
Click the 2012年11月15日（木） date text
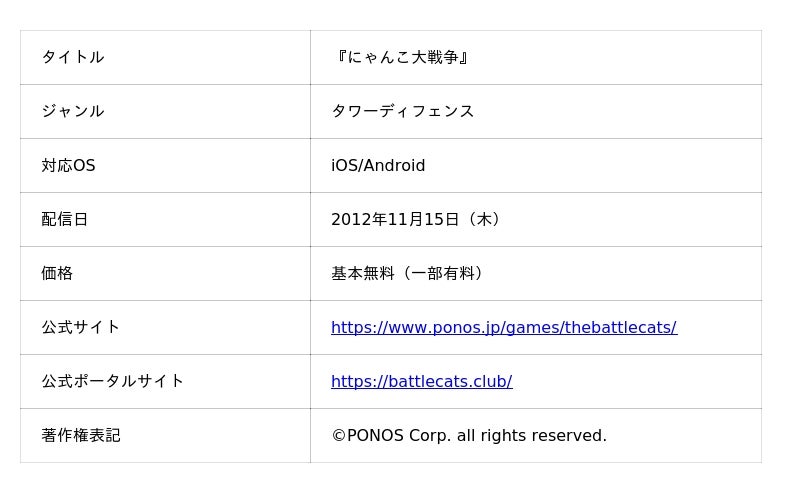pyautogui.click(x=415, y=219)
